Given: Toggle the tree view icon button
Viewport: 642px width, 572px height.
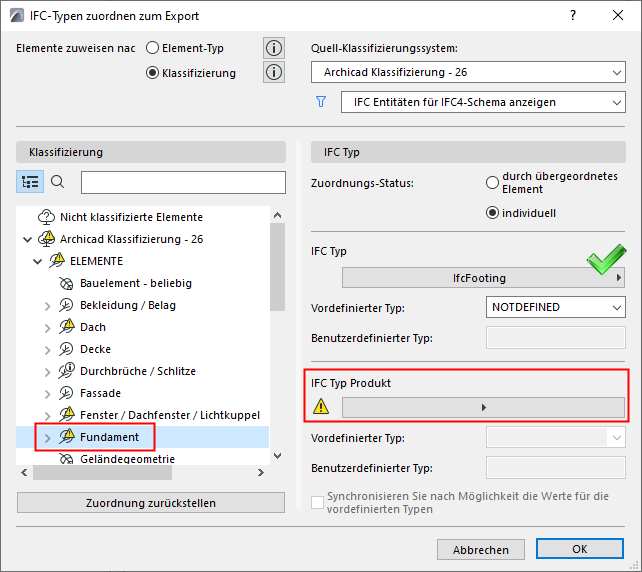Looking at the screenshot, I should point(30,182).
